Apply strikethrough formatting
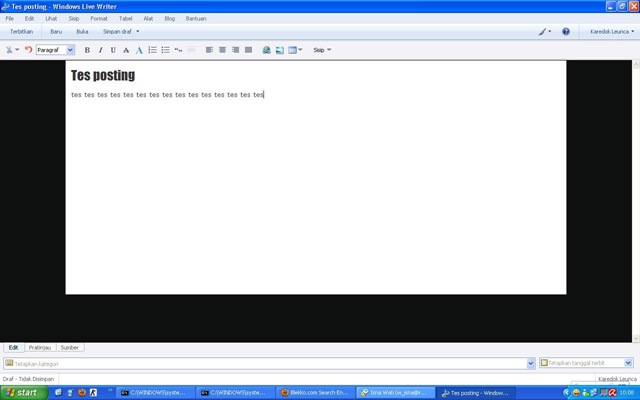This screenshot has height=400, width=640. [x=126, y=50]
